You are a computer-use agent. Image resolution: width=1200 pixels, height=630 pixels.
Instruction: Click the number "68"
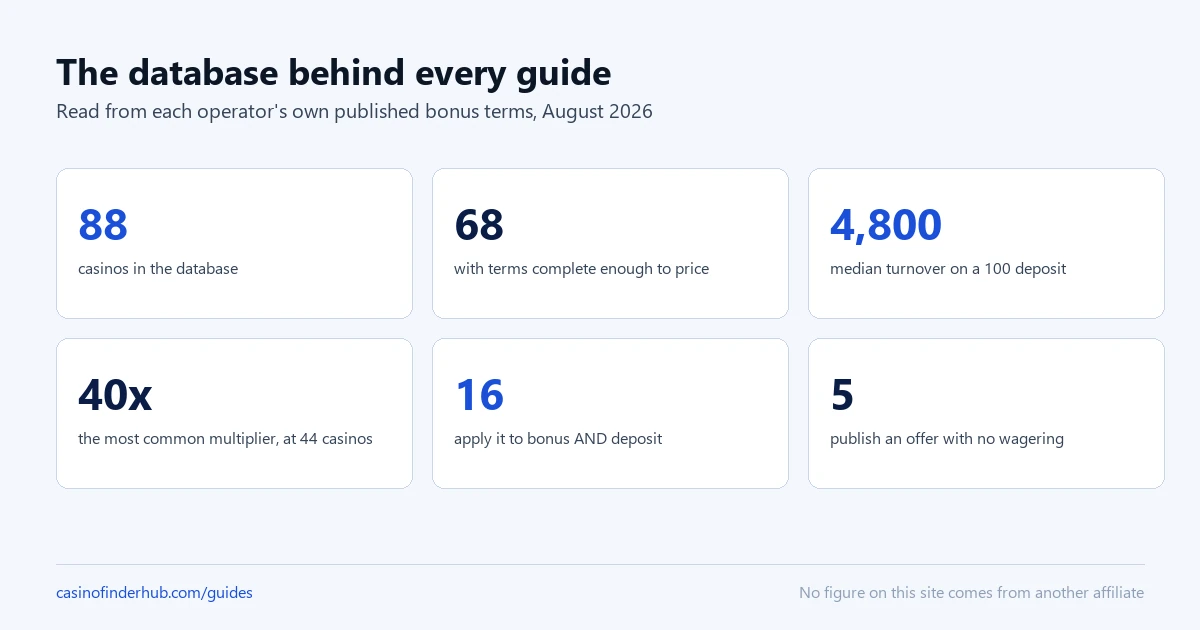[479, 225]
